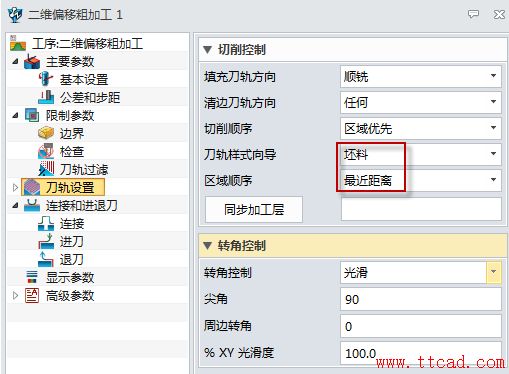The width and height of the screenshot is (509, 374).
Task: Expand the 刀轨设置 tree node
Action: pyautogui.click(x=15, y=187)
